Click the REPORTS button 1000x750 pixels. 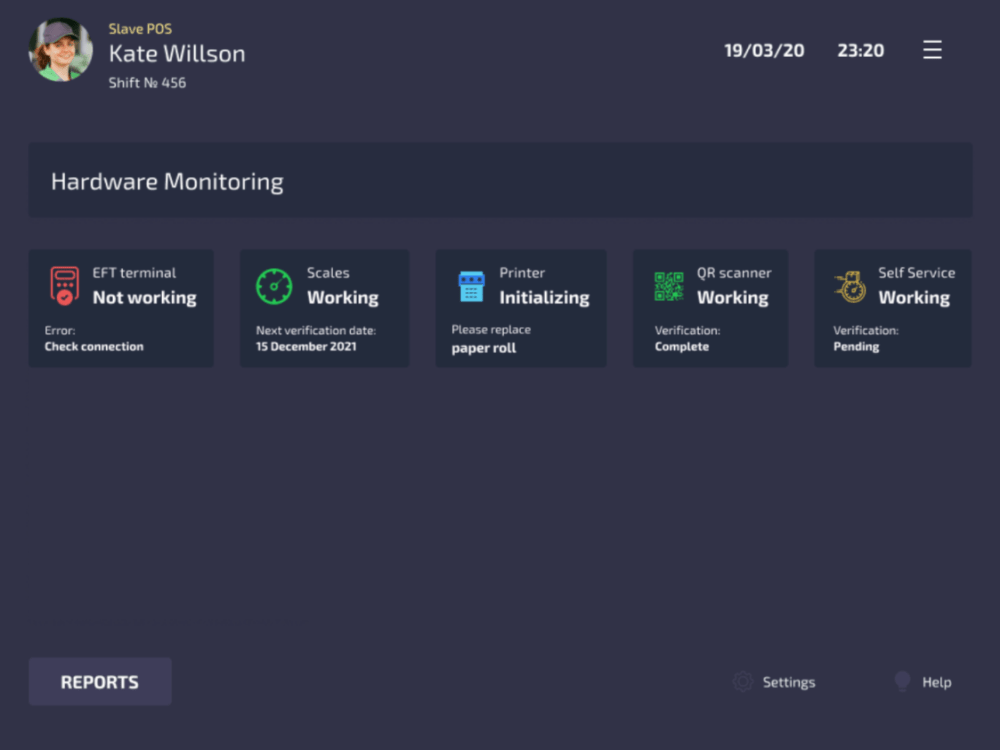[x=100, y=682]
